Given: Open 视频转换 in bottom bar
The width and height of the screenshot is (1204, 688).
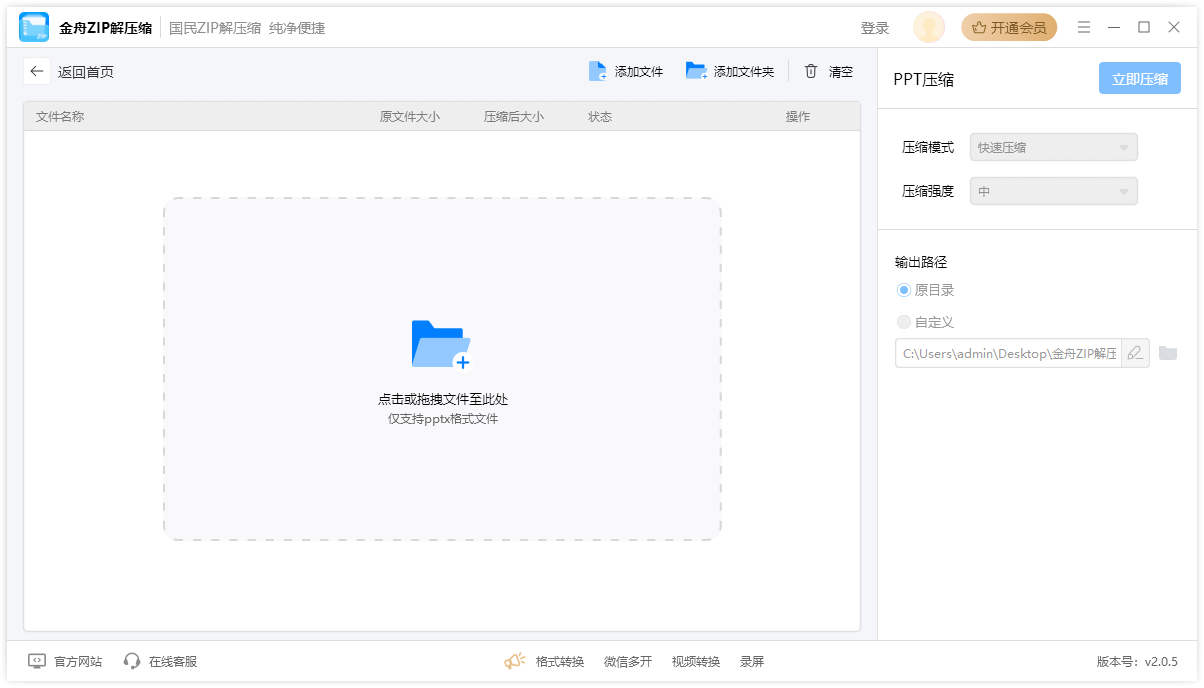Looking at the screenshot, I should tap(696, 662).
